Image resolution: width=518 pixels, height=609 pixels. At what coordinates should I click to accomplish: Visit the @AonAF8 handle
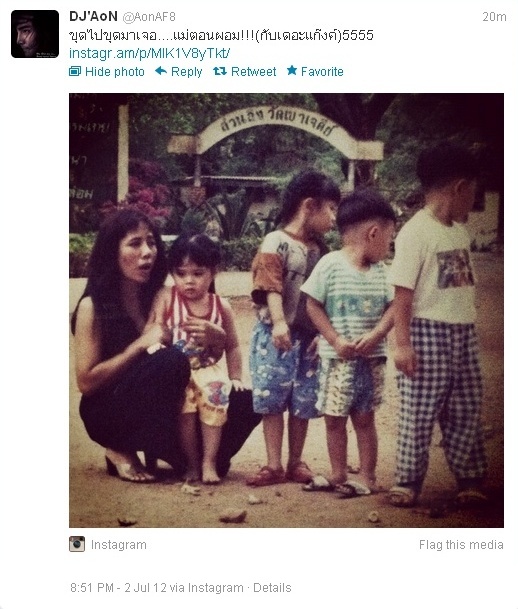(x=149, y=17)
